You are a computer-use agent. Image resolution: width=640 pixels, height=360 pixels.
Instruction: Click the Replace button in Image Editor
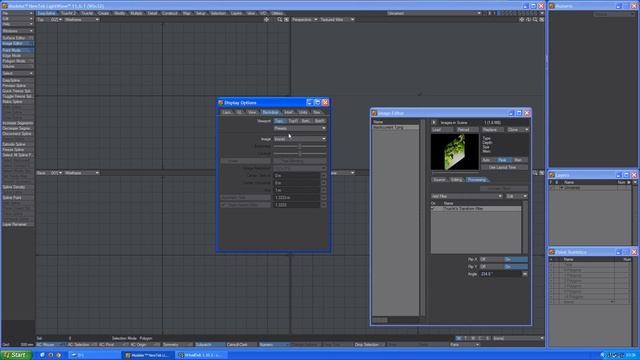pyautogui.click(x=493, y=130)
